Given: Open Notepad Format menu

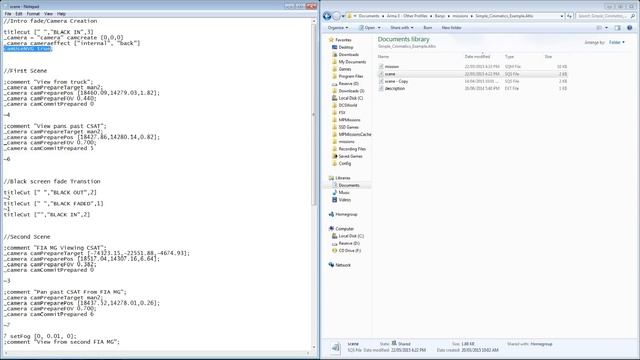Looking at the screenshot, I should (33, 14).
